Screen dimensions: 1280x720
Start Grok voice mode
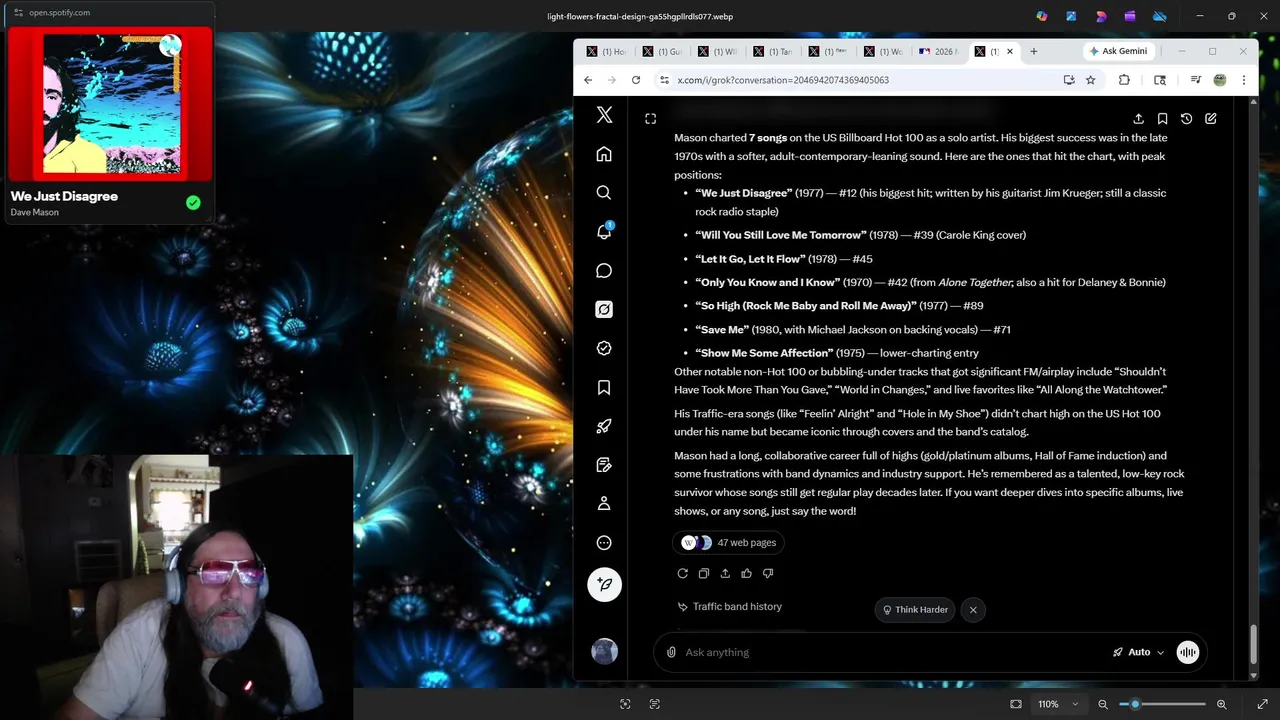pyautogui.click(x=1188, y=652)
